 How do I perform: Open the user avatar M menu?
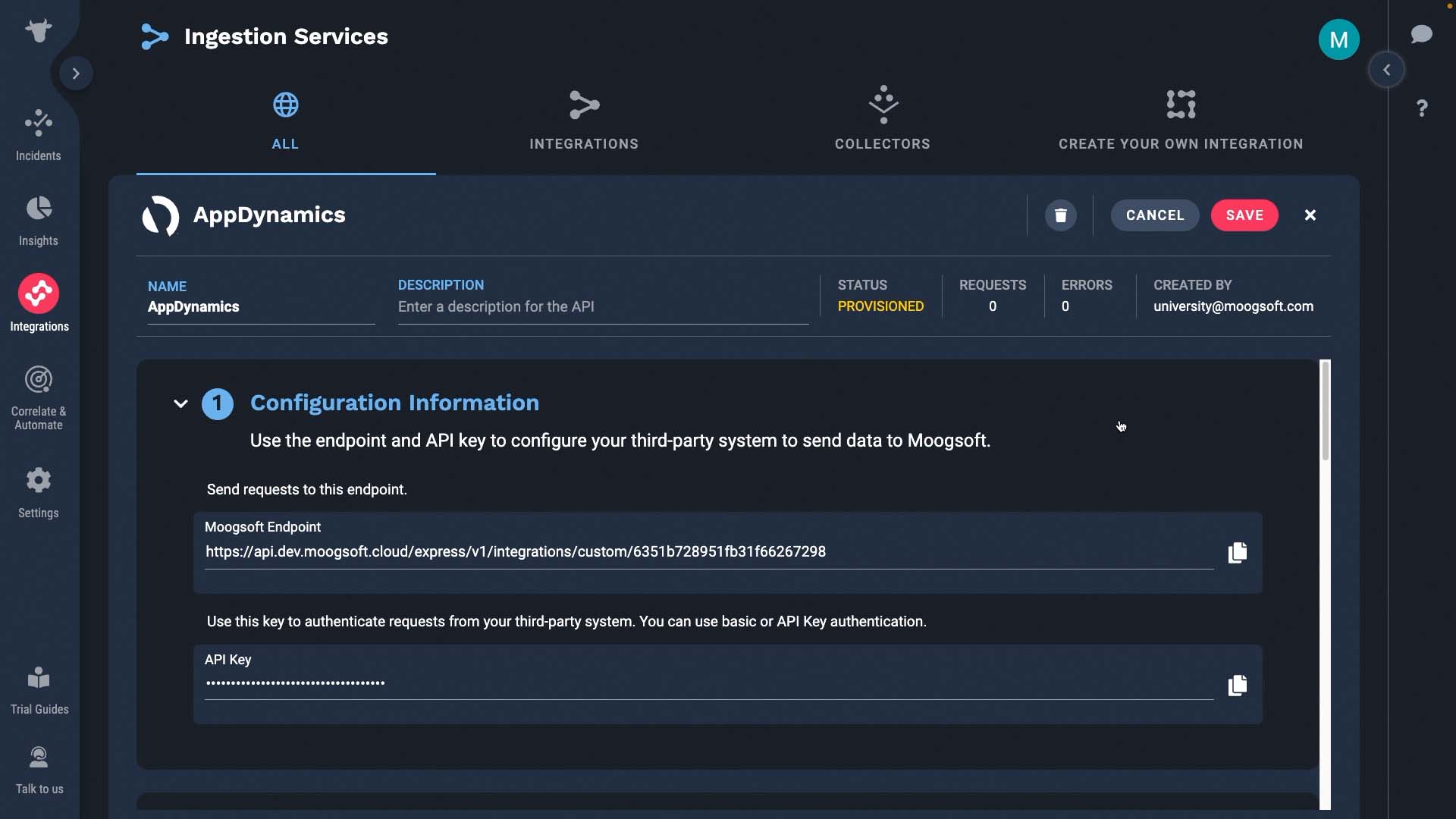click(x=1338, y=39)
